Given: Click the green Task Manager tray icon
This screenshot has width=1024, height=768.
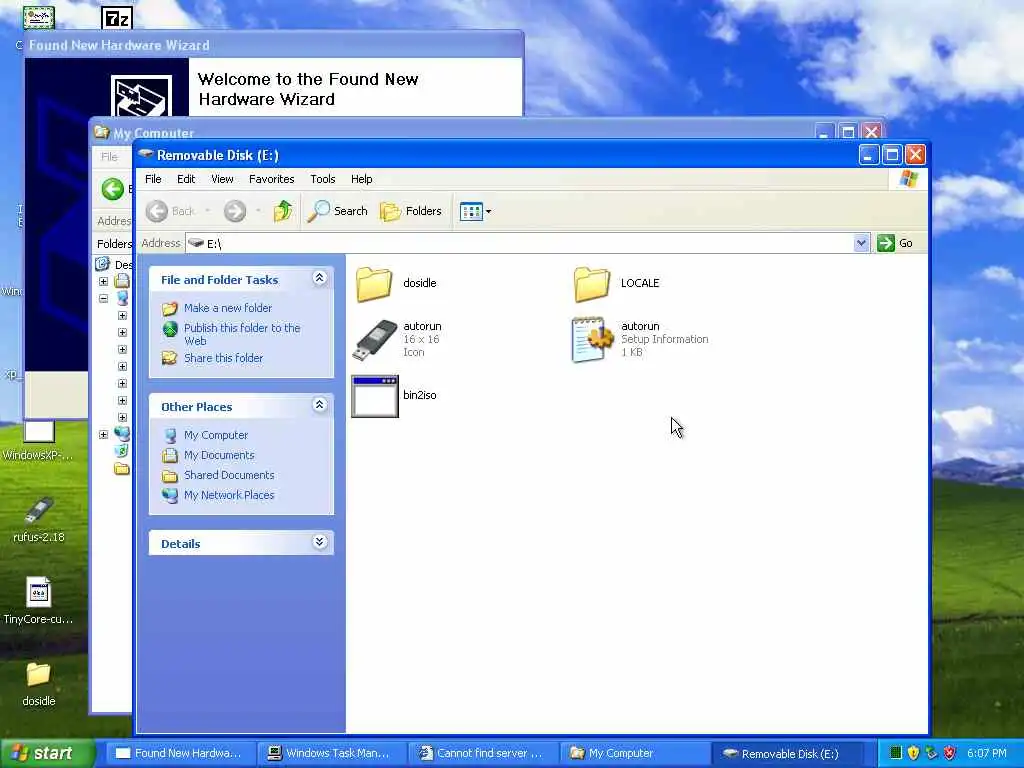Looking at the screenshot, I should [896, 753].
